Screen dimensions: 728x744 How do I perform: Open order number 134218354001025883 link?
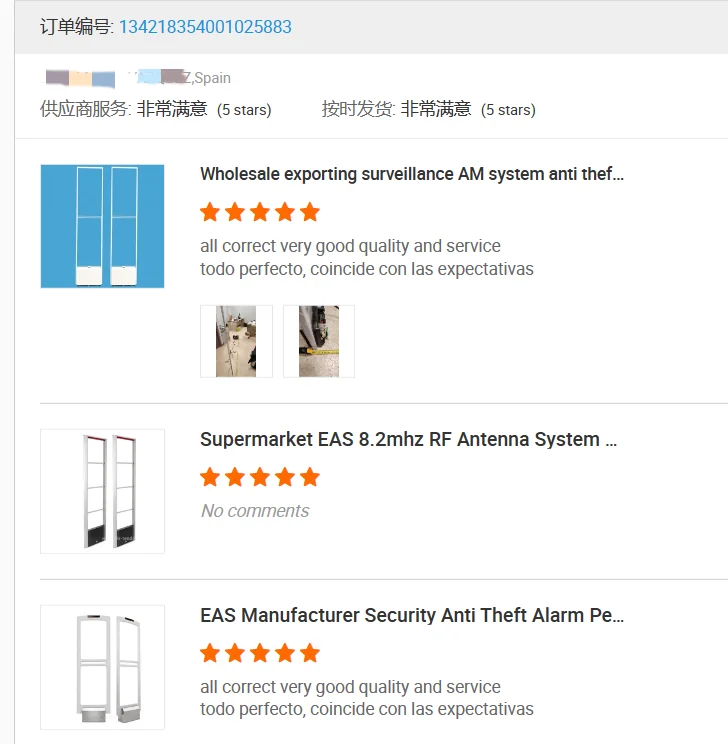205,27
